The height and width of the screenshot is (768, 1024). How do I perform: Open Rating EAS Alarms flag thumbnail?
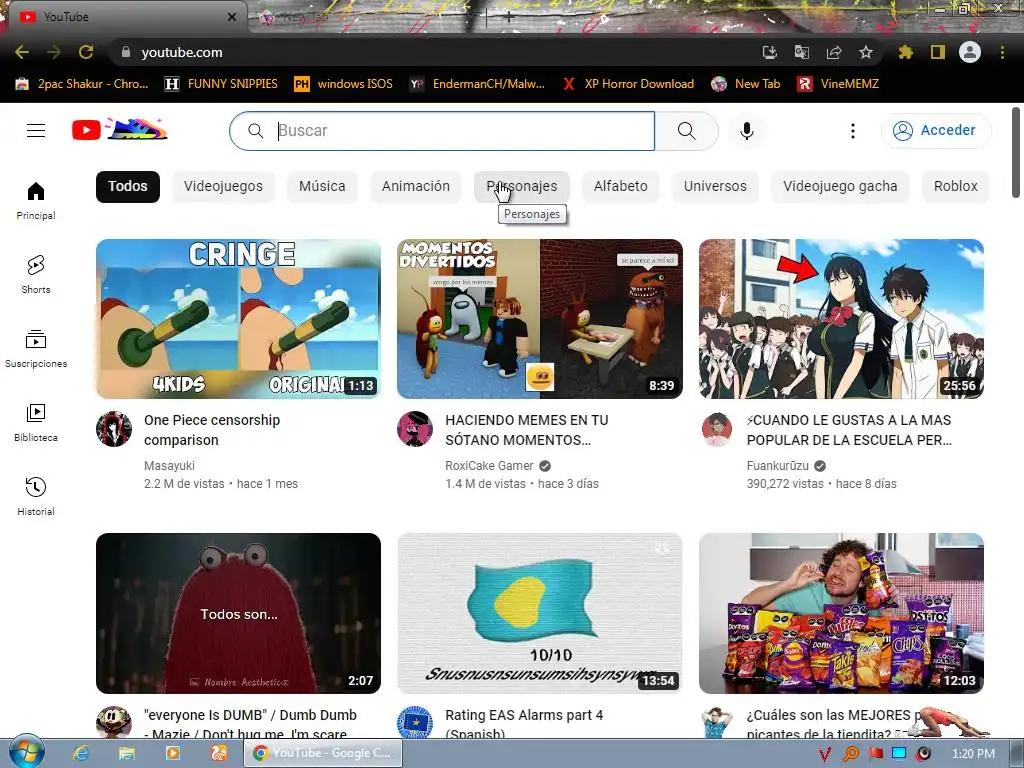(x=540, y=613)
